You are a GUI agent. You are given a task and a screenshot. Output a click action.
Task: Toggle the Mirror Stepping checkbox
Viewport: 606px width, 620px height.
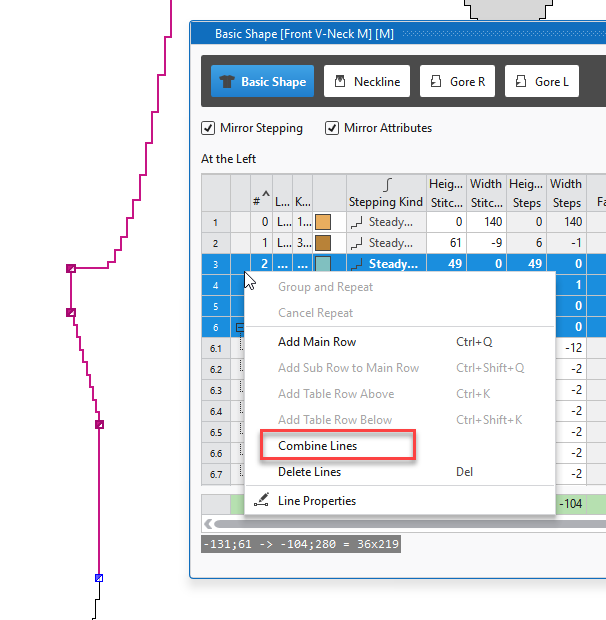pos(208,128)
